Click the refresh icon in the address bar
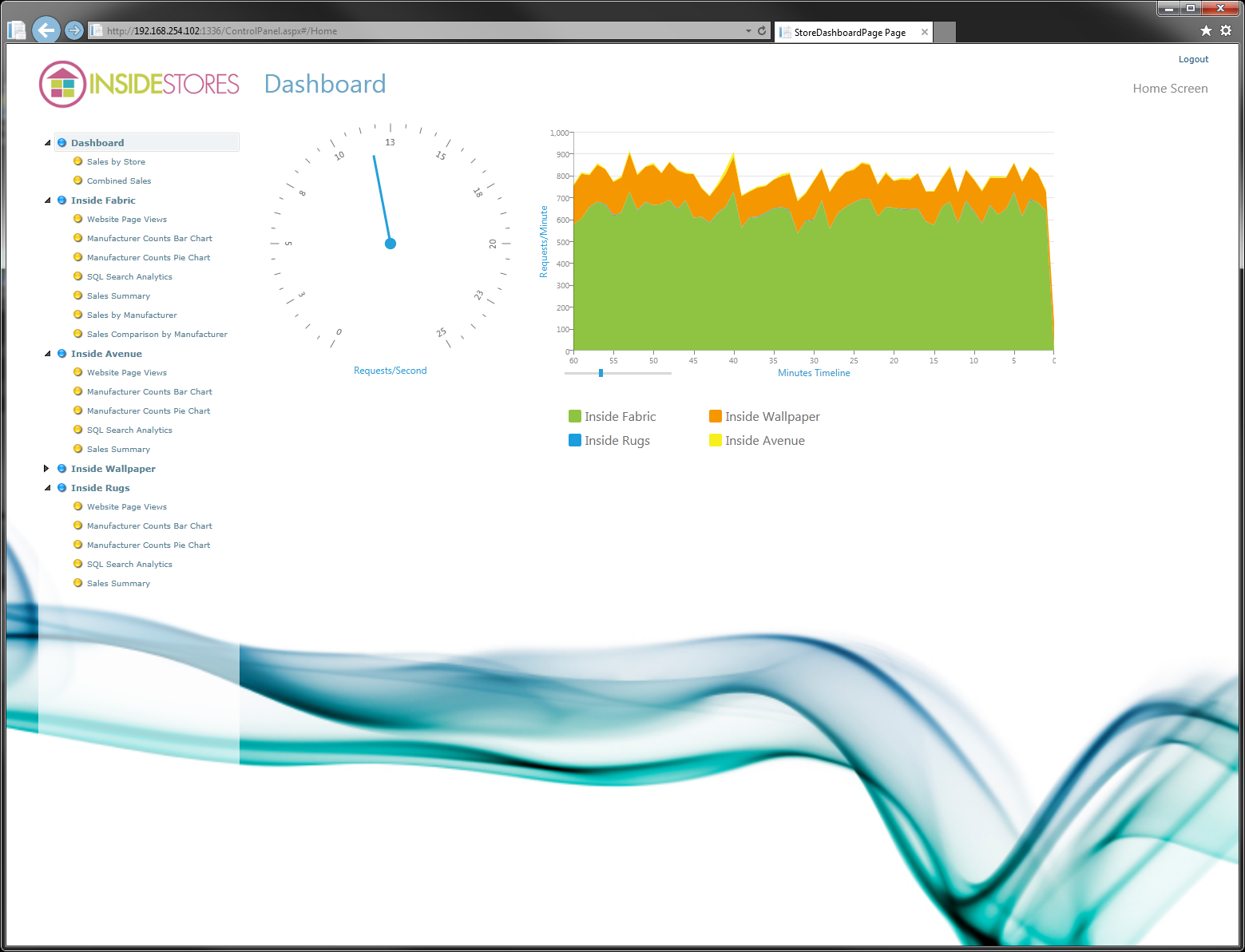The width and height of the screenshot is (1245, 952). click(x=762, y=31)
